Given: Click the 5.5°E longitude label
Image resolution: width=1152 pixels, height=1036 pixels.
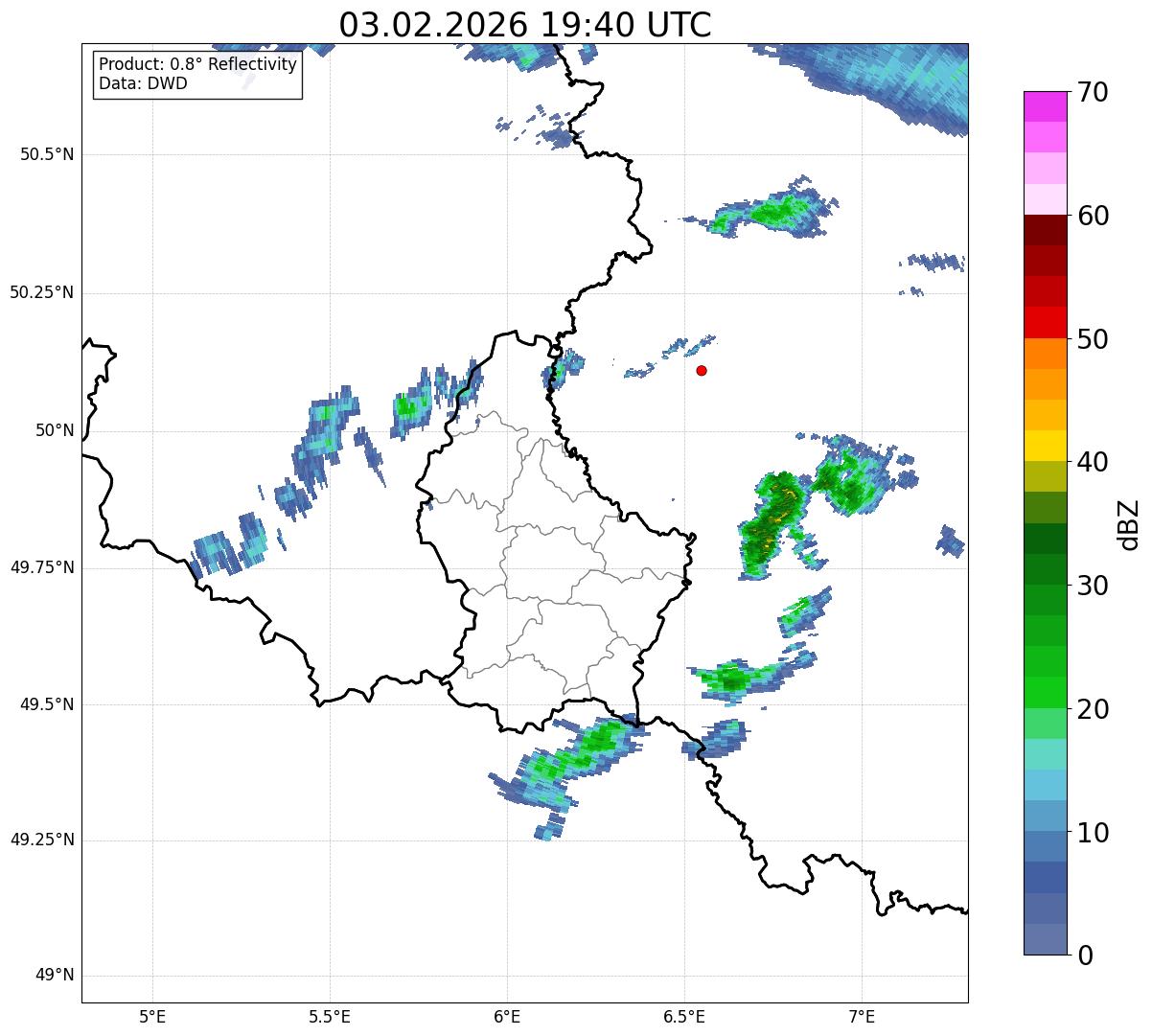Looking at the screenshot, I should [330, 1016].
